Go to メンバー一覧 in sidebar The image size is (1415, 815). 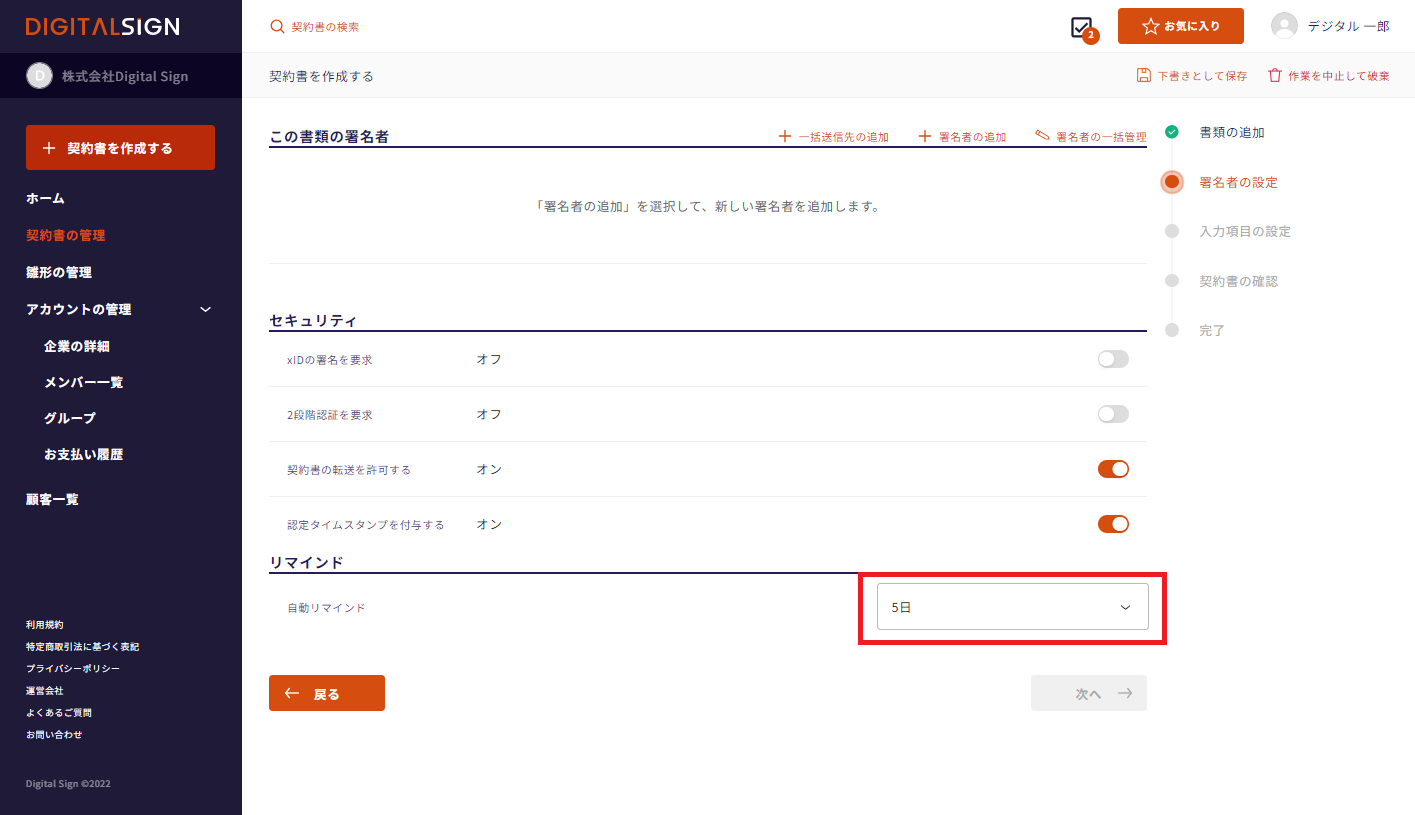point(84,382)
